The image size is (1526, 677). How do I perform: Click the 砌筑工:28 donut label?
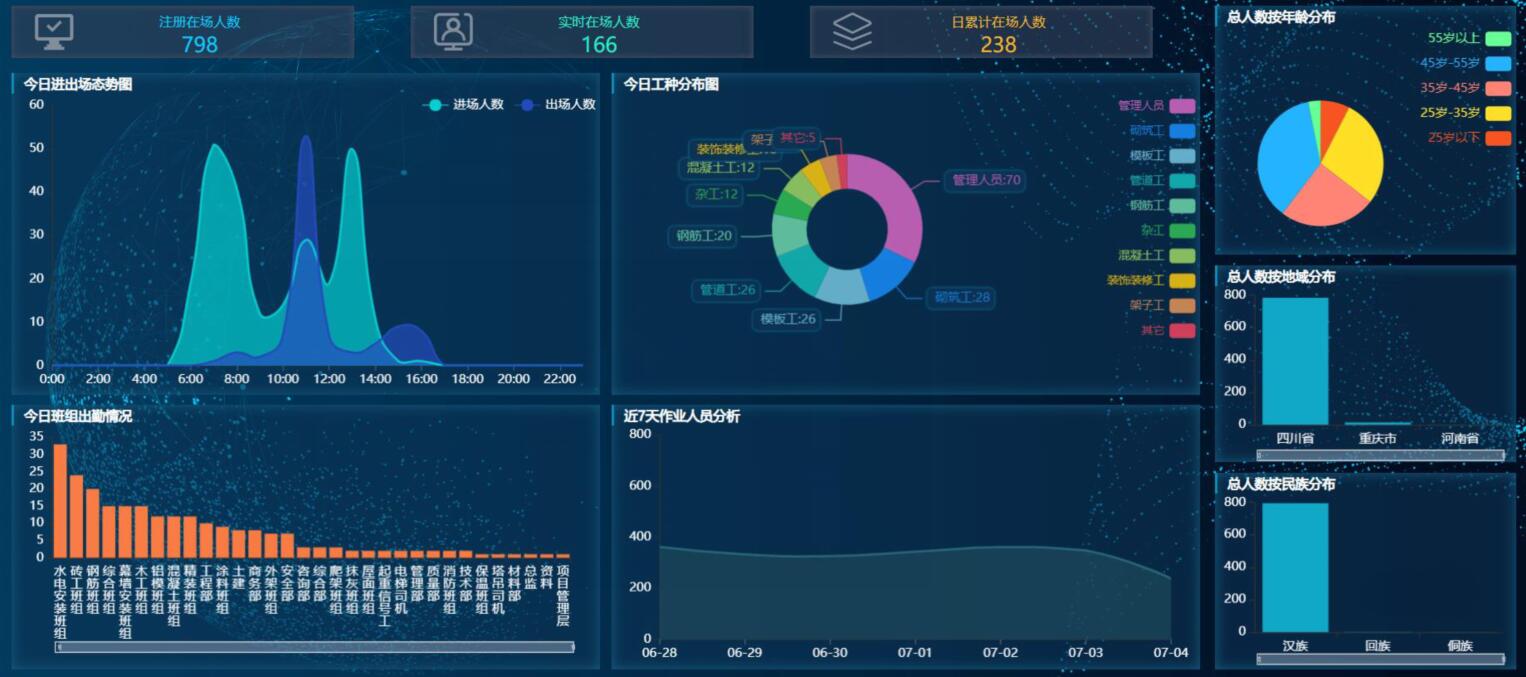click(x=962, y=297)
